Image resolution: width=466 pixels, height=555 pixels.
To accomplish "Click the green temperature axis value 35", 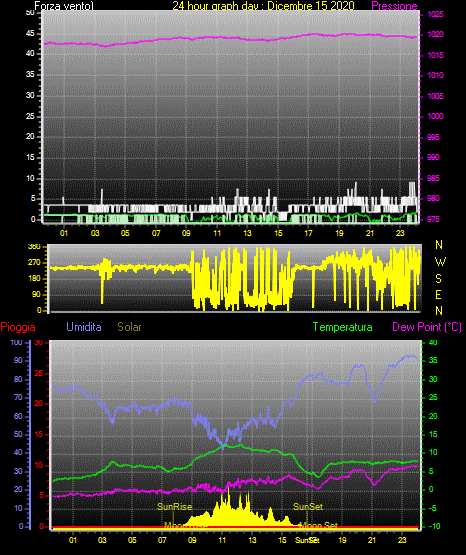I will tap(433, 360).
